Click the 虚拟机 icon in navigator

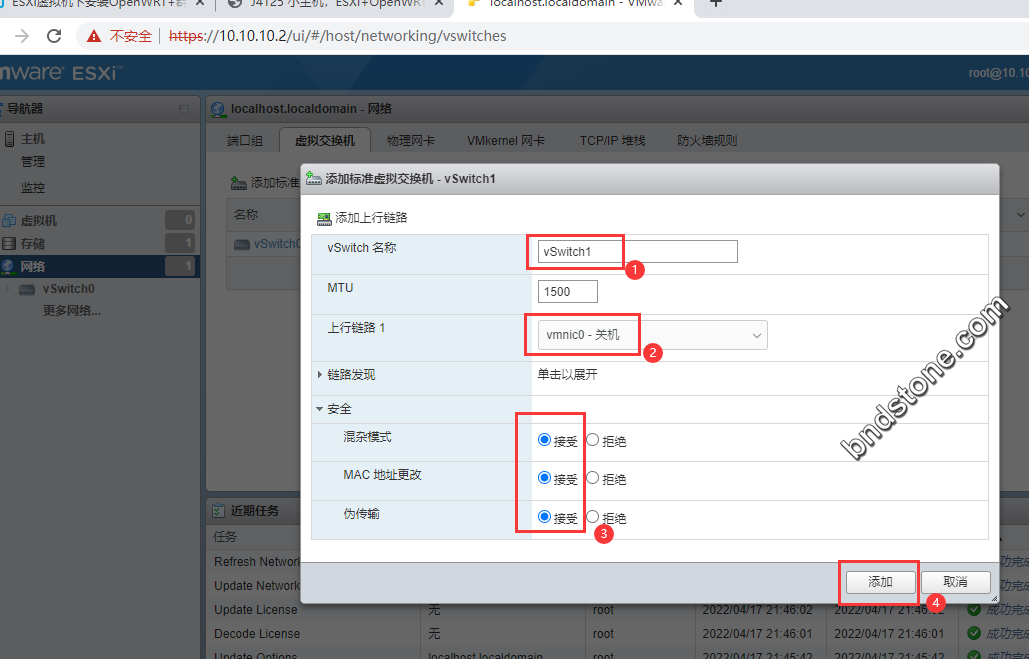pos(9,221)
